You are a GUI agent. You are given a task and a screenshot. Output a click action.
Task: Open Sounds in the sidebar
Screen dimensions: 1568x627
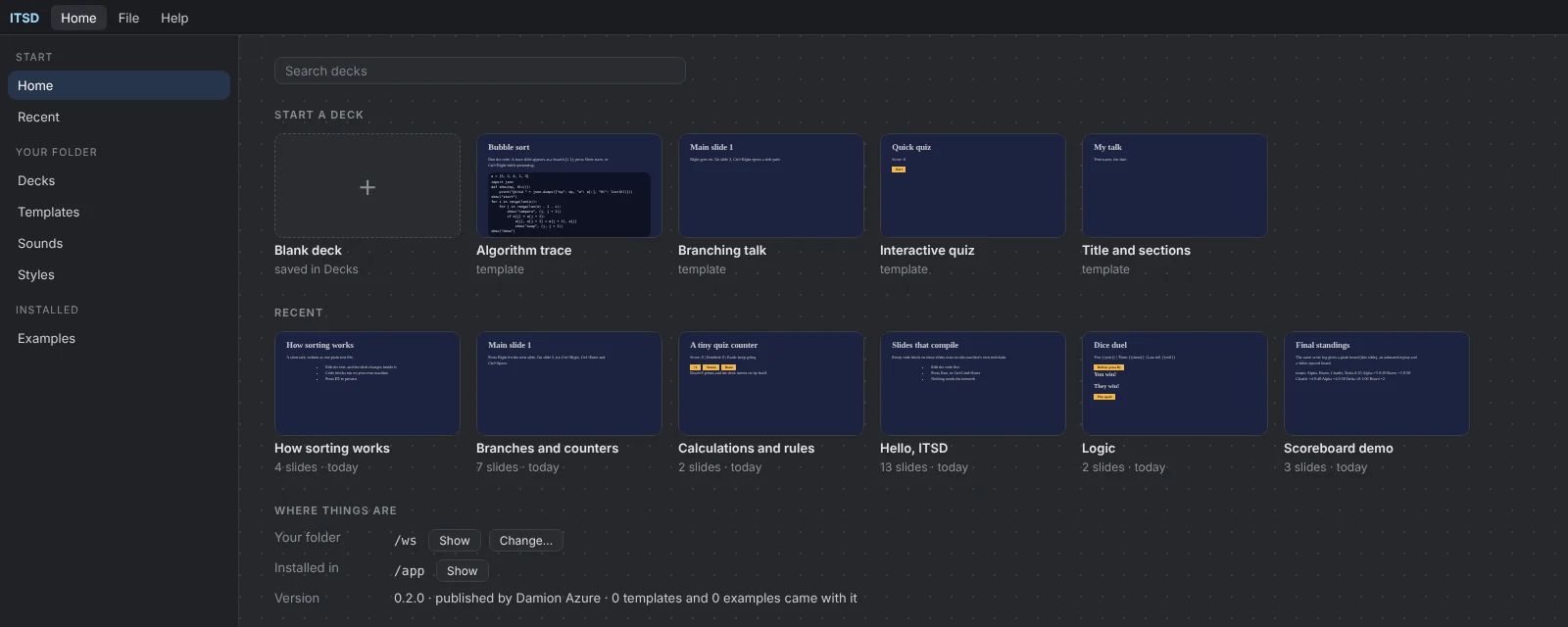pyautogui.click(x=119, y=243)
